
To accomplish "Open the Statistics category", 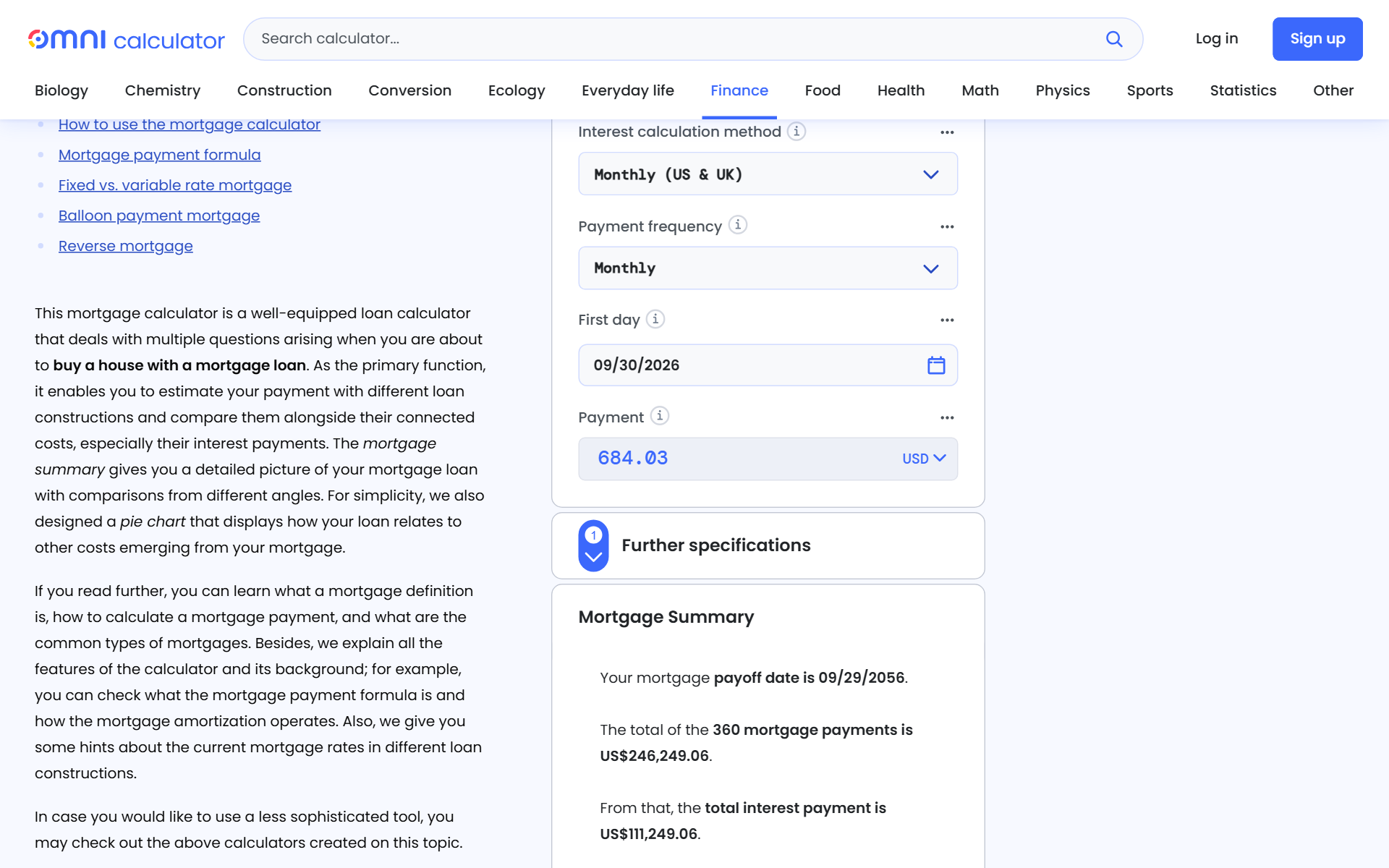I will click(x=1243, y=90).
